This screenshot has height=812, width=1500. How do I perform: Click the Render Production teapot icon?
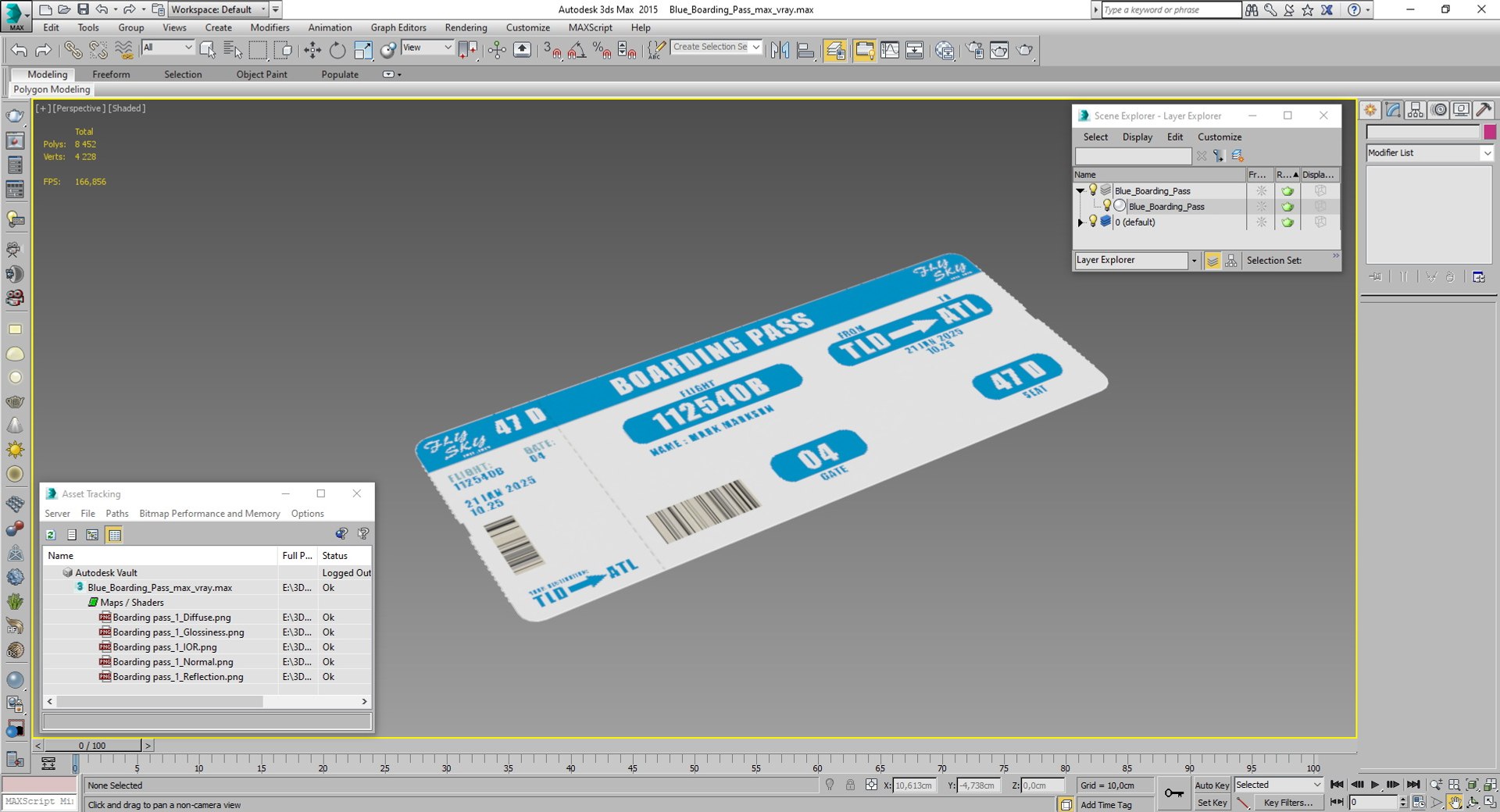pos(1025,51)
